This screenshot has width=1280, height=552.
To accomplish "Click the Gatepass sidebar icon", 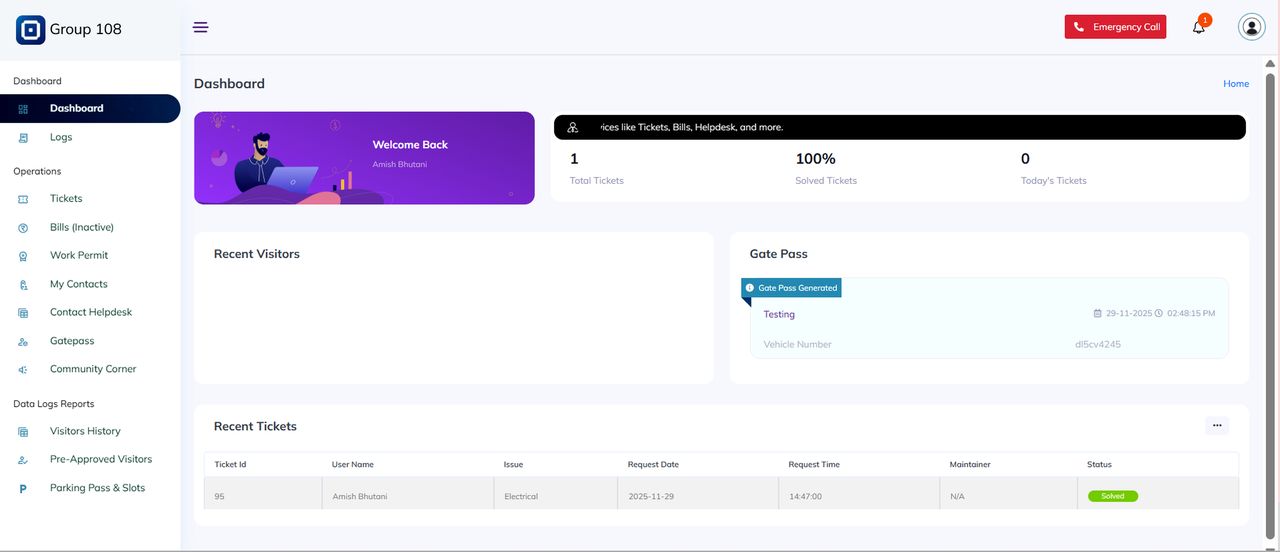I will [x=23, y=342].
